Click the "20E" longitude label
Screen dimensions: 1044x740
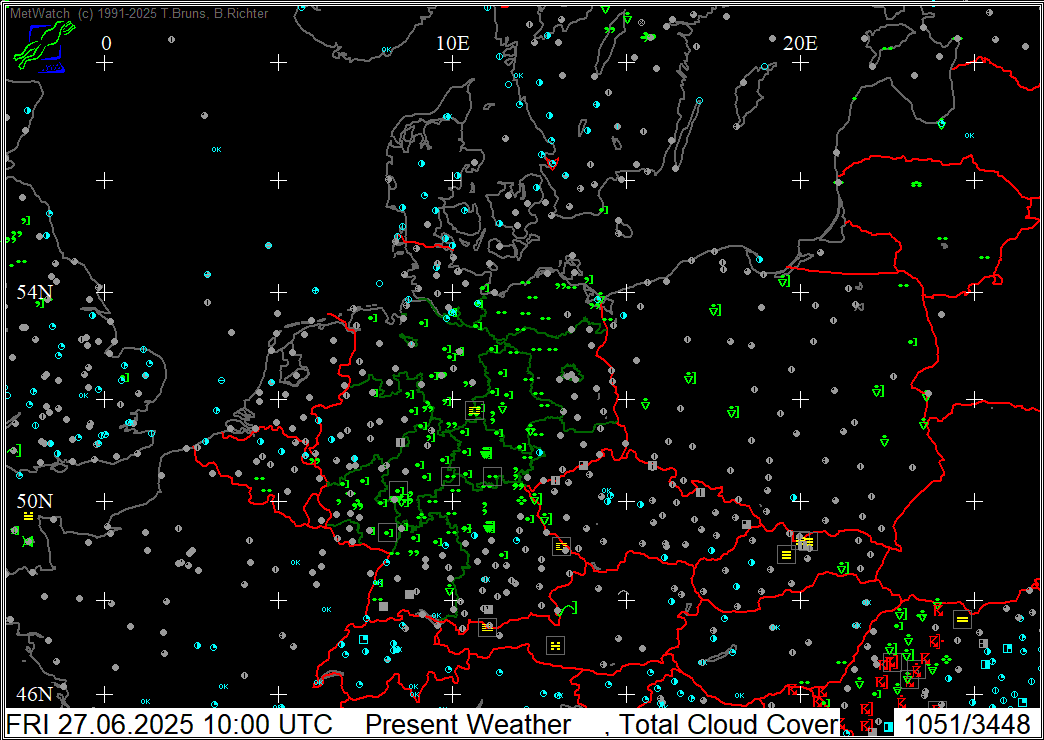pos(801,43)
